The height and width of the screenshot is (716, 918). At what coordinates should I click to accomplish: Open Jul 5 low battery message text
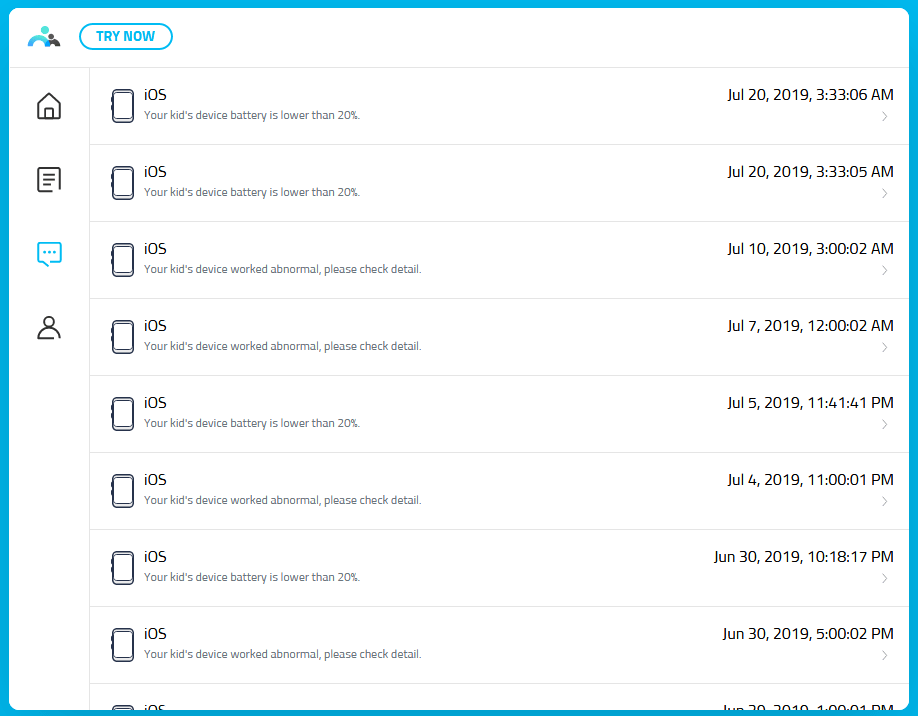(251, 424)
